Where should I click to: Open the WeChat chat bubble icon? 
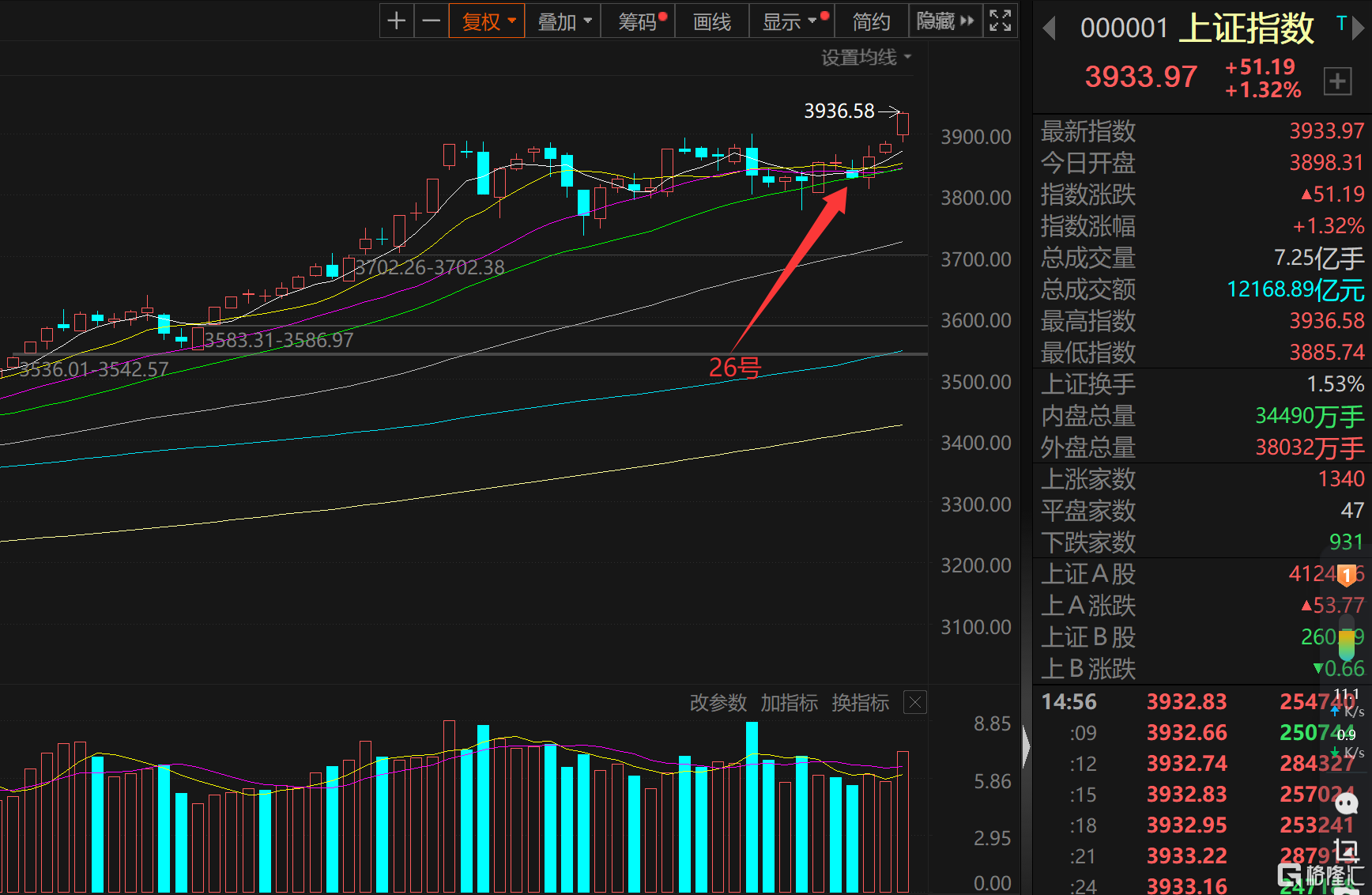click(1346, 804)
